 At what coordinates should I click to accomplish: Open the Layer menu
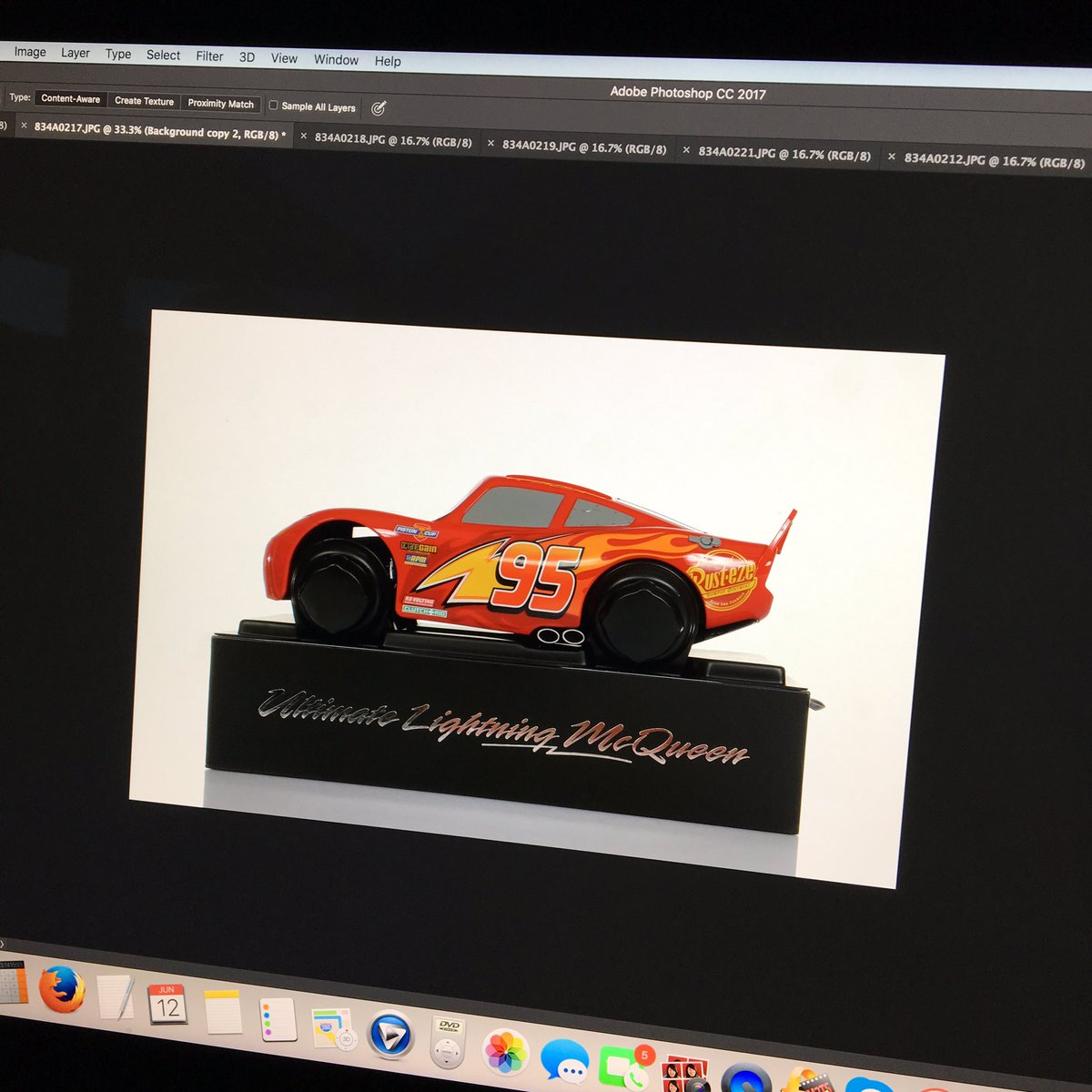pos(76,53)
